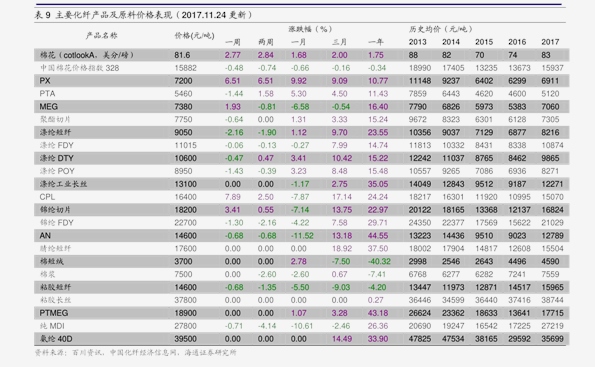Click PX one-year change 10.77
The height and width of the screenshot is (367, 595).
(x=378, y=81)
